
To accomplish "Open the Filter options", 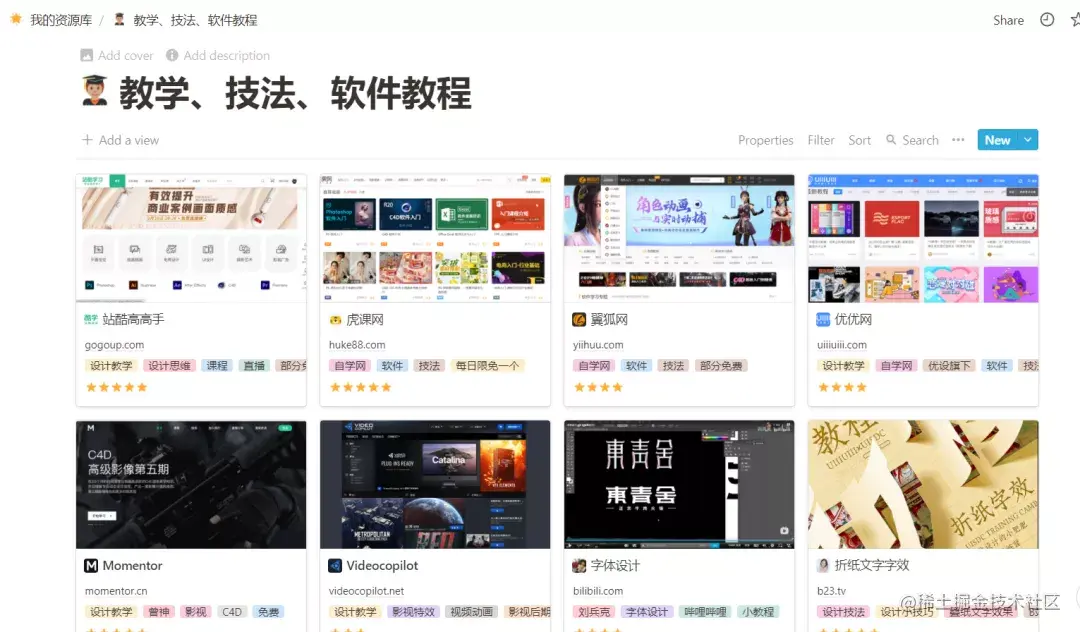I will click(821, 140).
